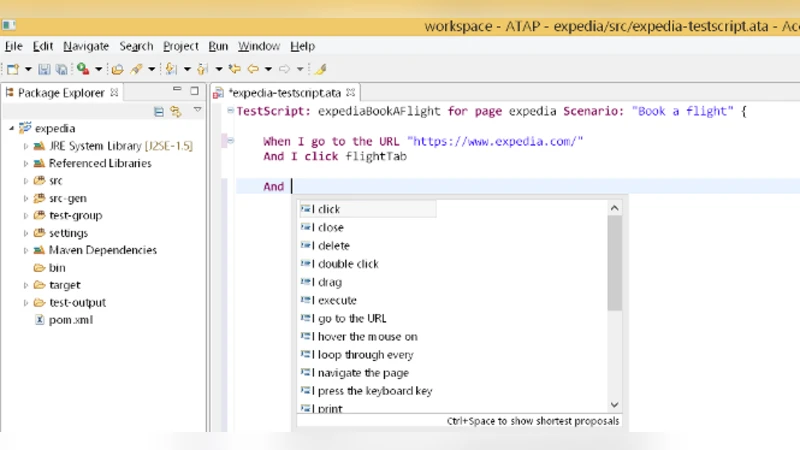Viewport: 800px width, 450px height.
Task: Click the autocomplete list scrollbar down arrow
Action: click(615, 404)
